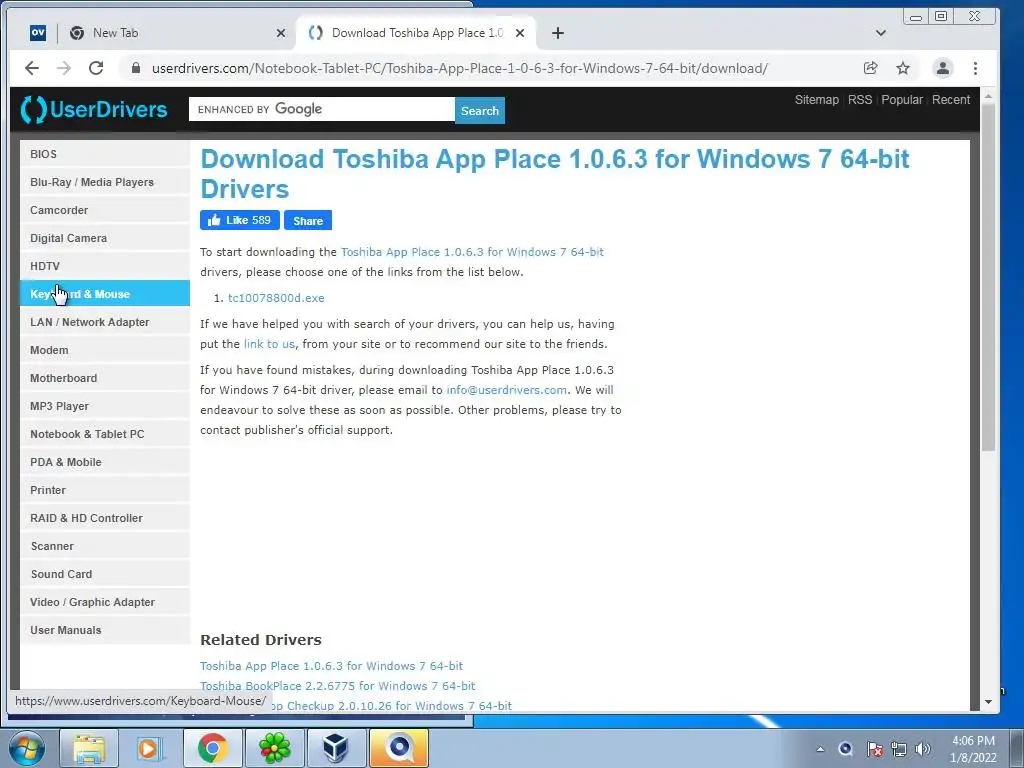Viewport: 1024px width, 768px height.
Task: Open the PDA & Mobile category
Action: [105, 462]
